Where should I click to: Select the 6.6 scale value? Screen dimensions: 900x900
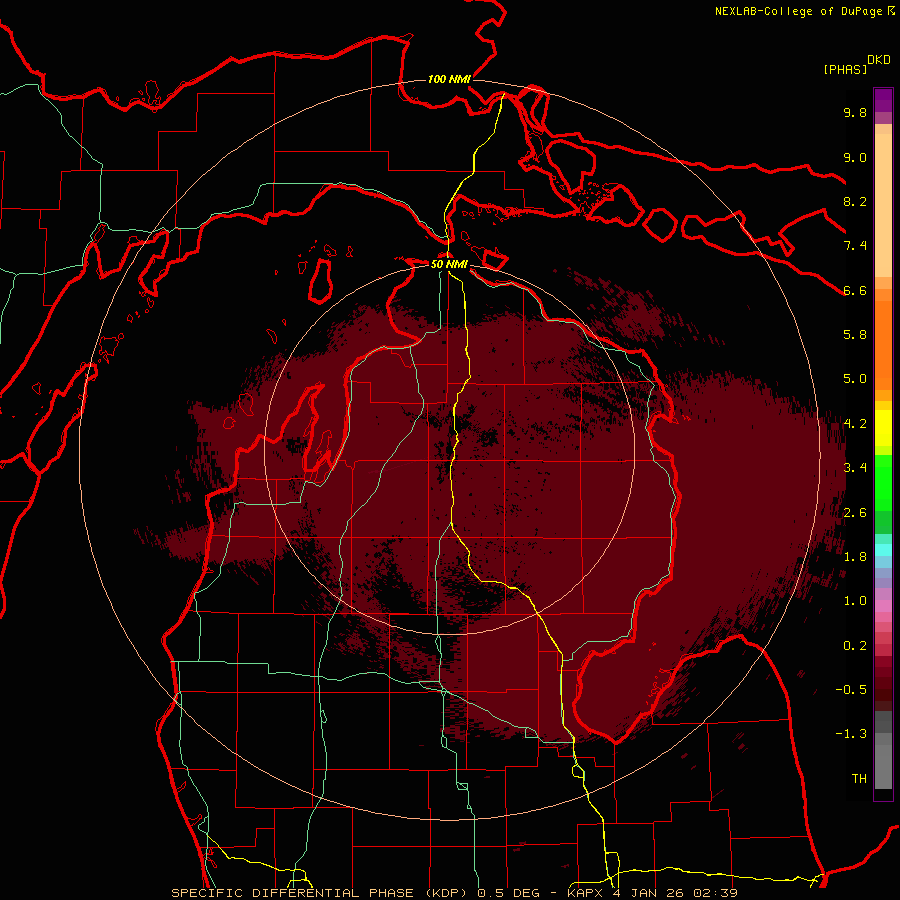click(x=855, y=290)
